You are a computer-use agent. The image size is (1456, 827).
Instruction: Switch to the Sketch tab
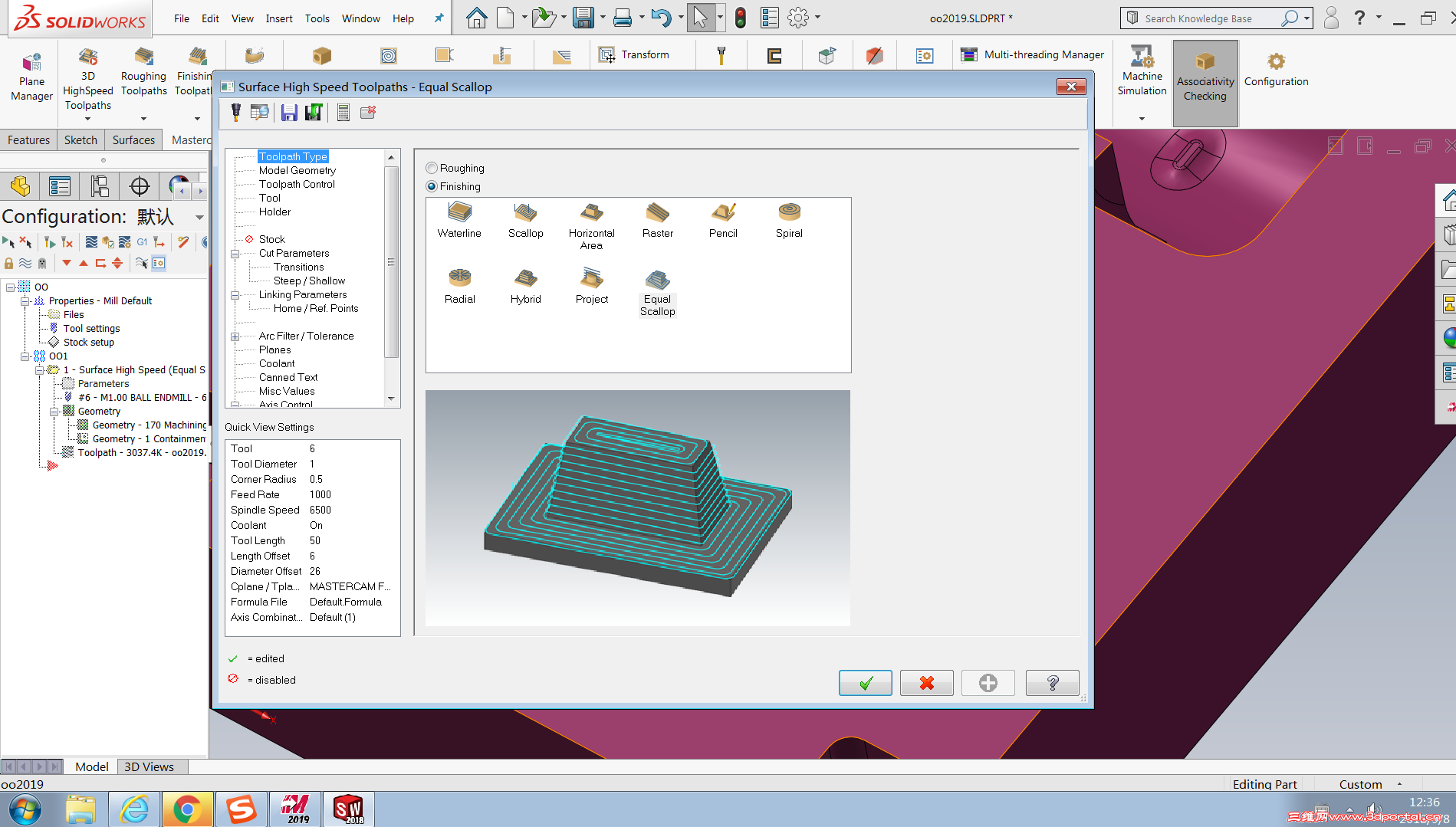coord(81,140)
